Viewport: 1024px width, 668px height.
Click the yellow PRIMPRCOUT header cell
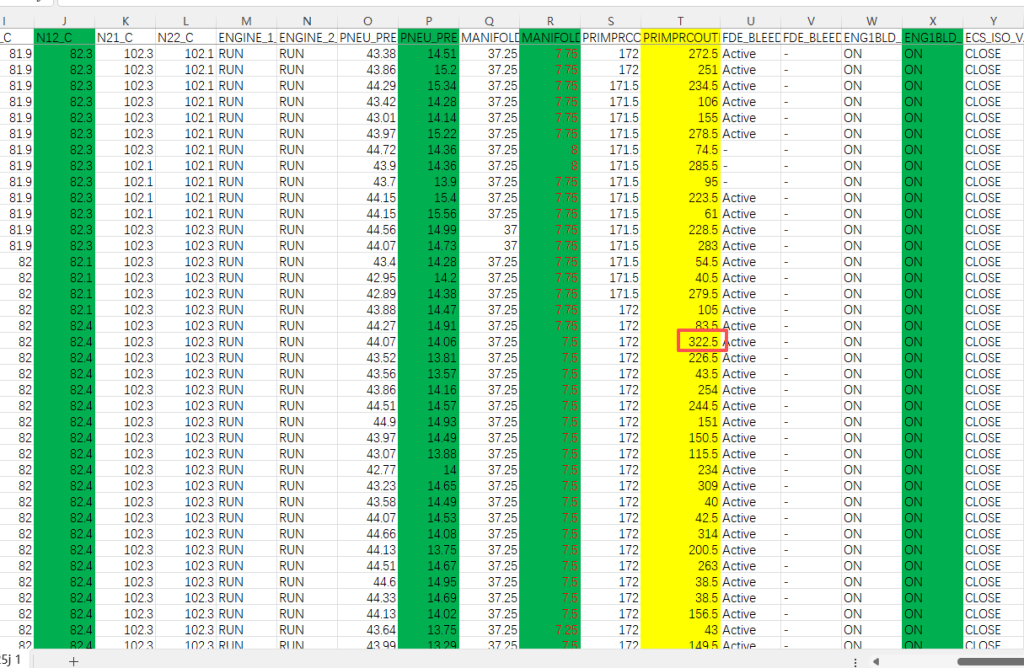click(680, 37)
